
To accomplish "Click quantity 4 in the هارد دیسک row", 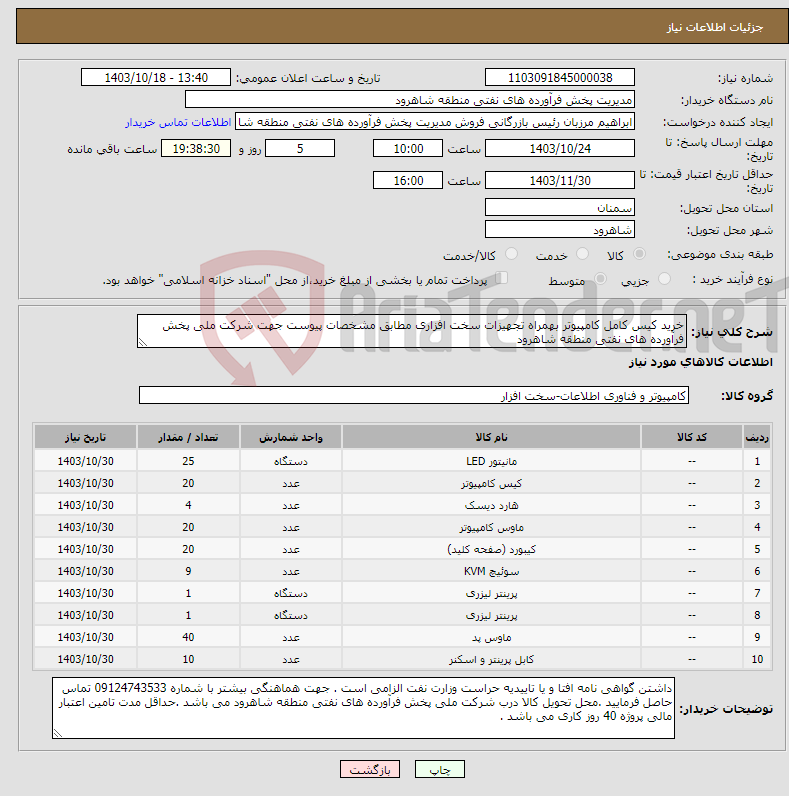I will pyautogui.click(x=188, y=506).
